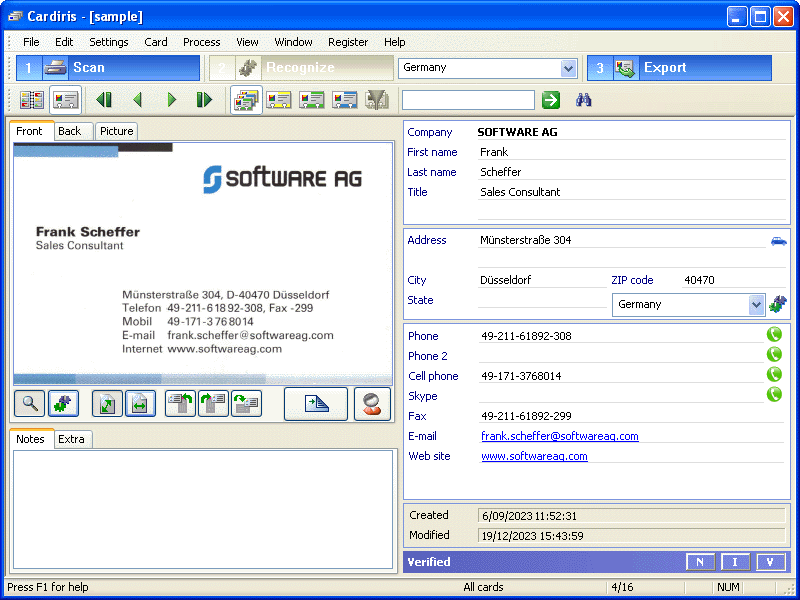Select the Notes tab

30,439
